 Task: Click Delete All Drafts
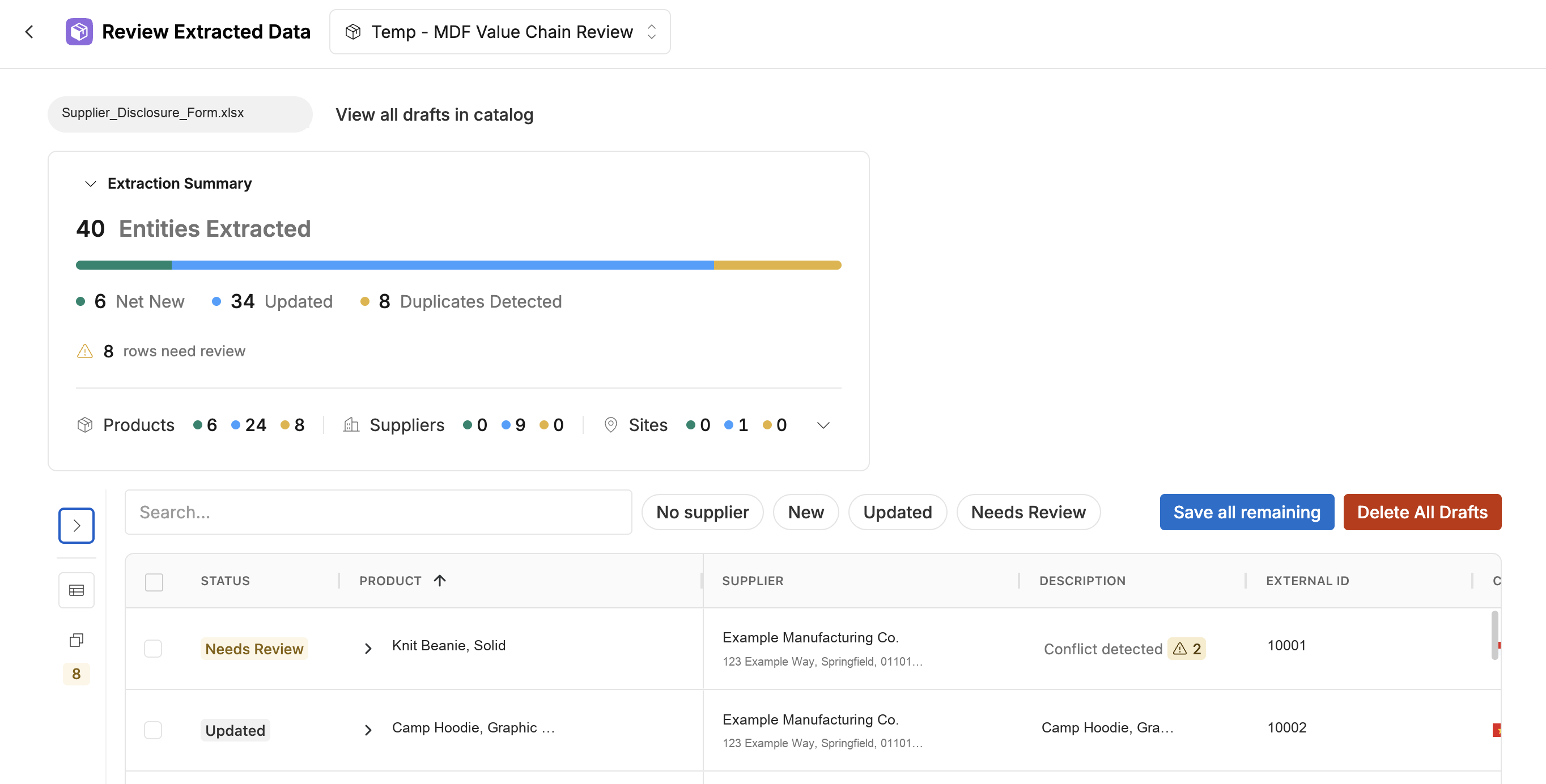pyautogui.click(x=1422, y=512)
